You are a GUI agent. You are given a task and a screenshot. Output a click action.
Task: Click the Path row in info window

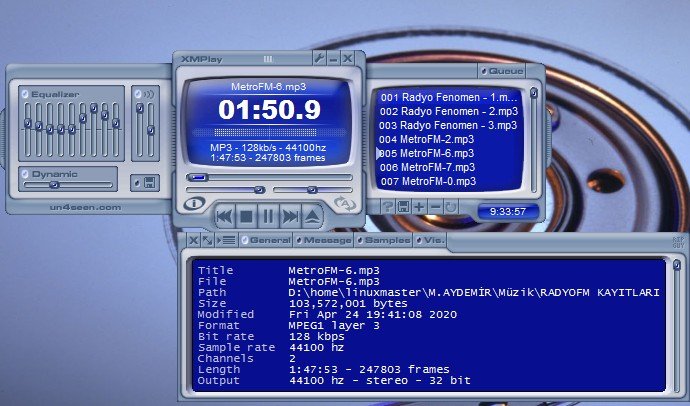pyautogui.click(x=429, y=293)
